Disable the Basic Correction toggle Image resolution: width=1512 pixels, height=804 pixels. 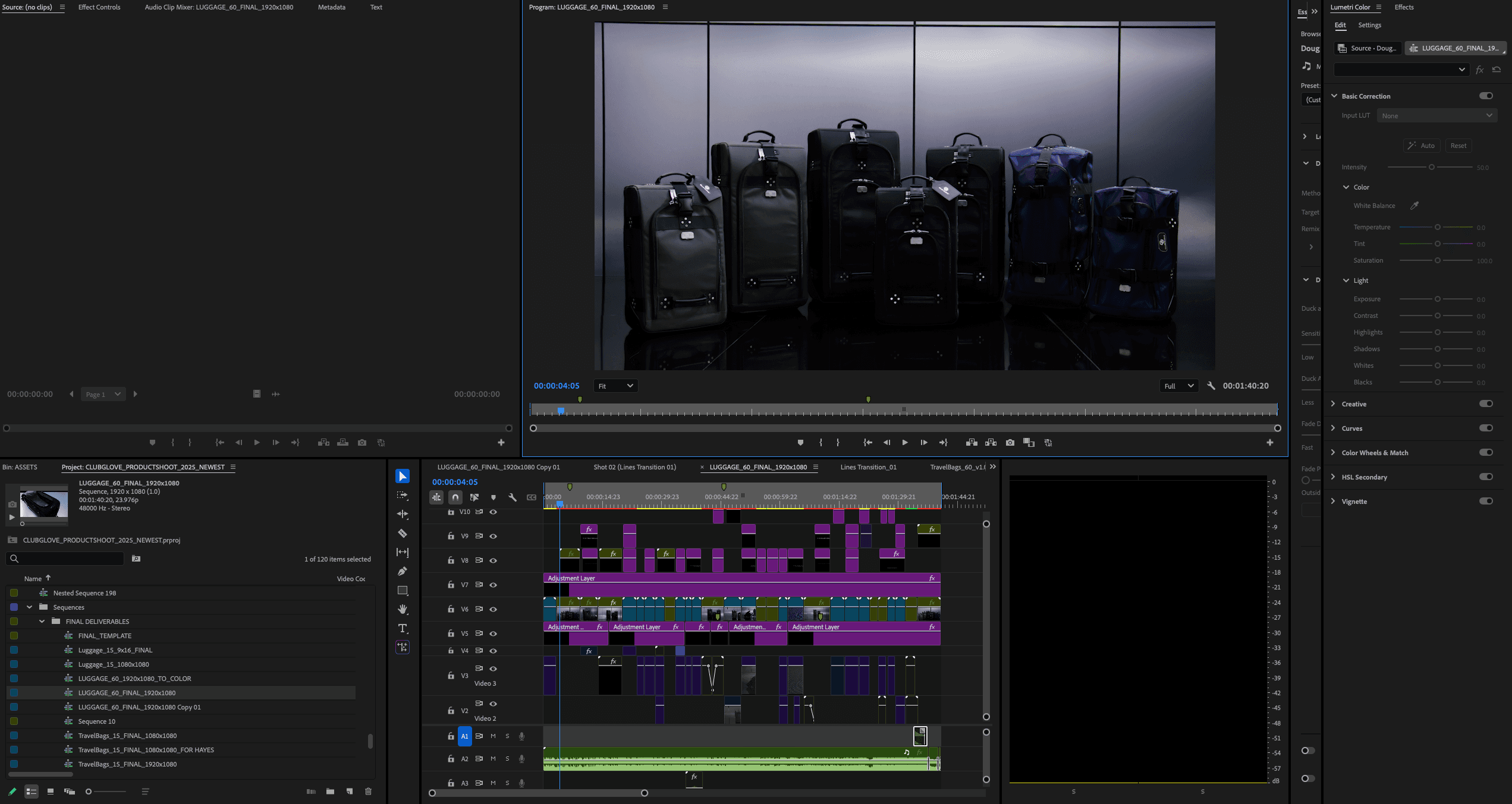pyautogui.click(x=1486, y=96)
